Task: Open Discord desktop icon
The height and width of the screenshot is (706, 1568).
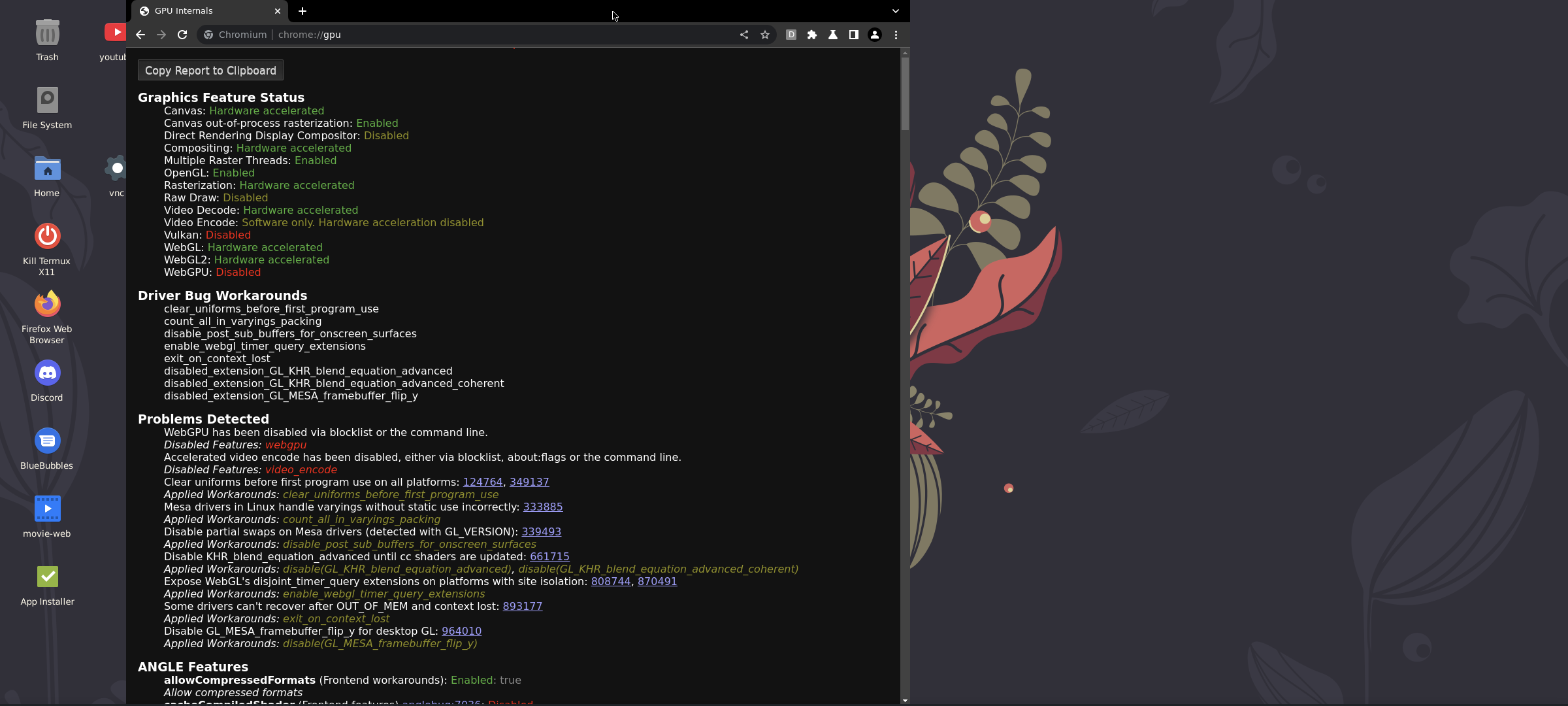Action: pyautogui.click(x=47, y=380)
